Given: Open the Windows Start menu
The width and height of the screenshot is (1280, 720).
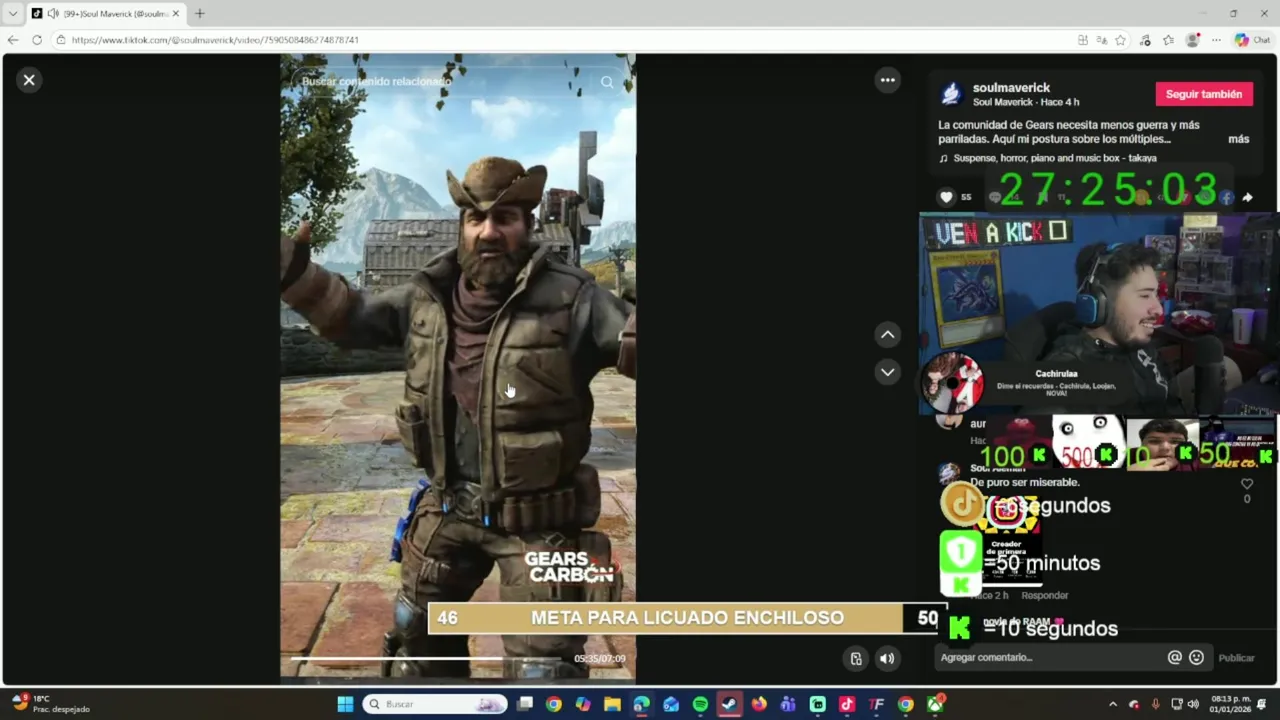Looking at the screenshot, I should pyautogui.click(x=345, y=704).
